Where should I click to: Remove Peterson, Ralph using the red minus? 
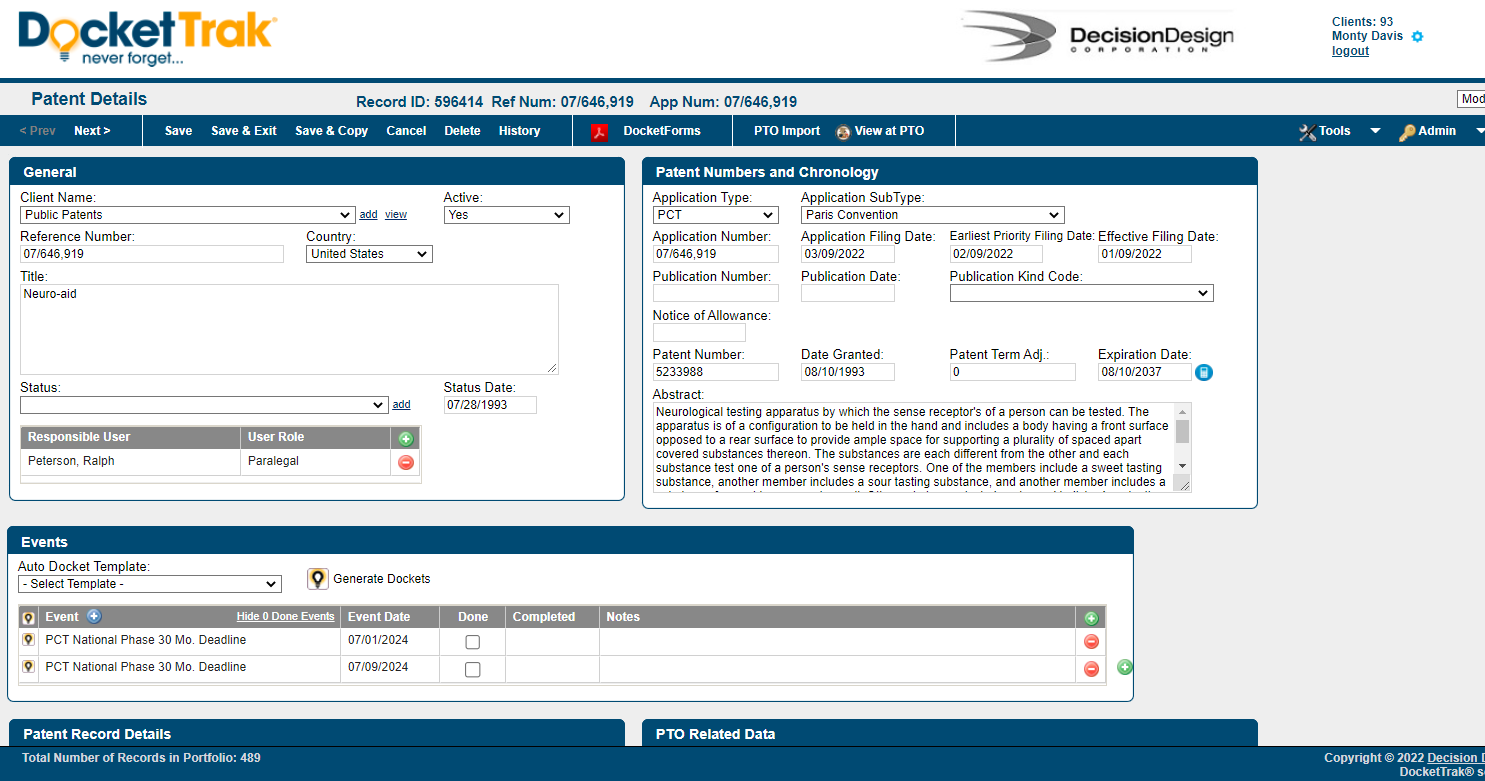(405, 462)
